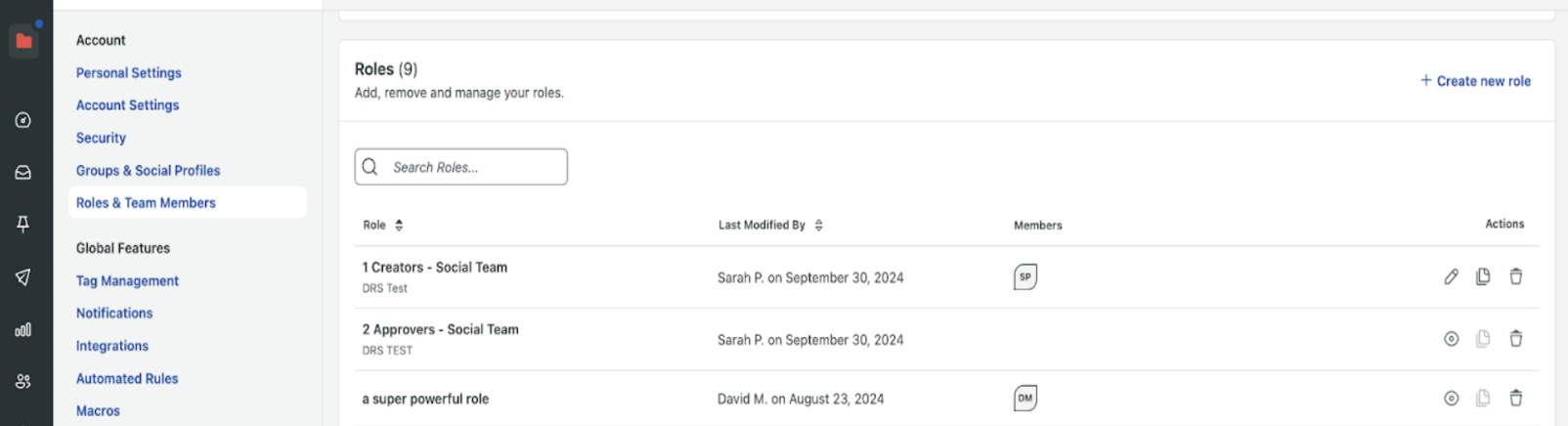This screenshot has height=426, width=1568.
Task: Create a new role
Action: 1475,81
